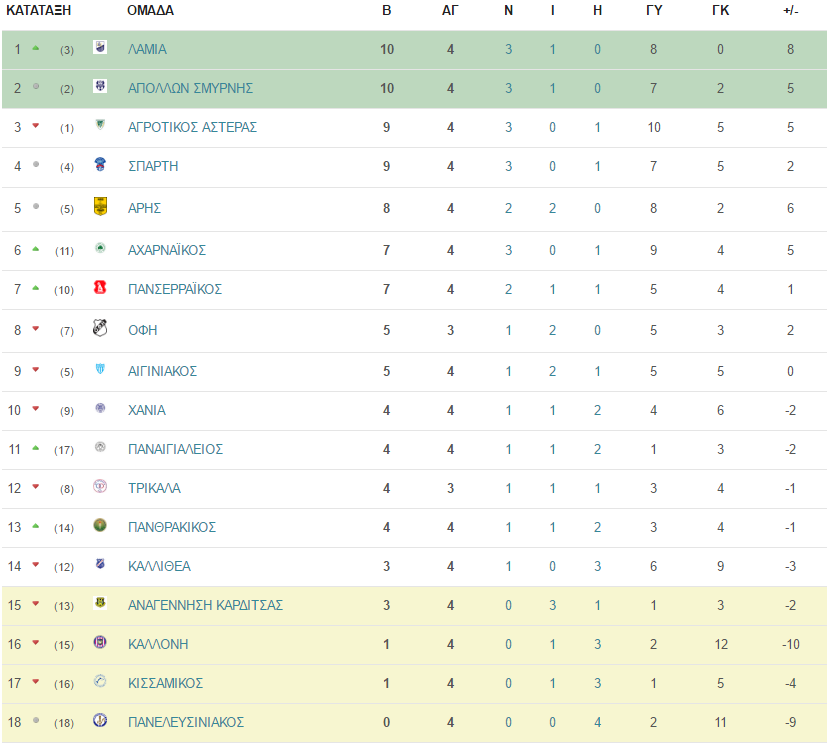Click the ΠΑΝΕΛΕΥΣΙΝΙΑΚΟΣ team emblem

[100, 720]
